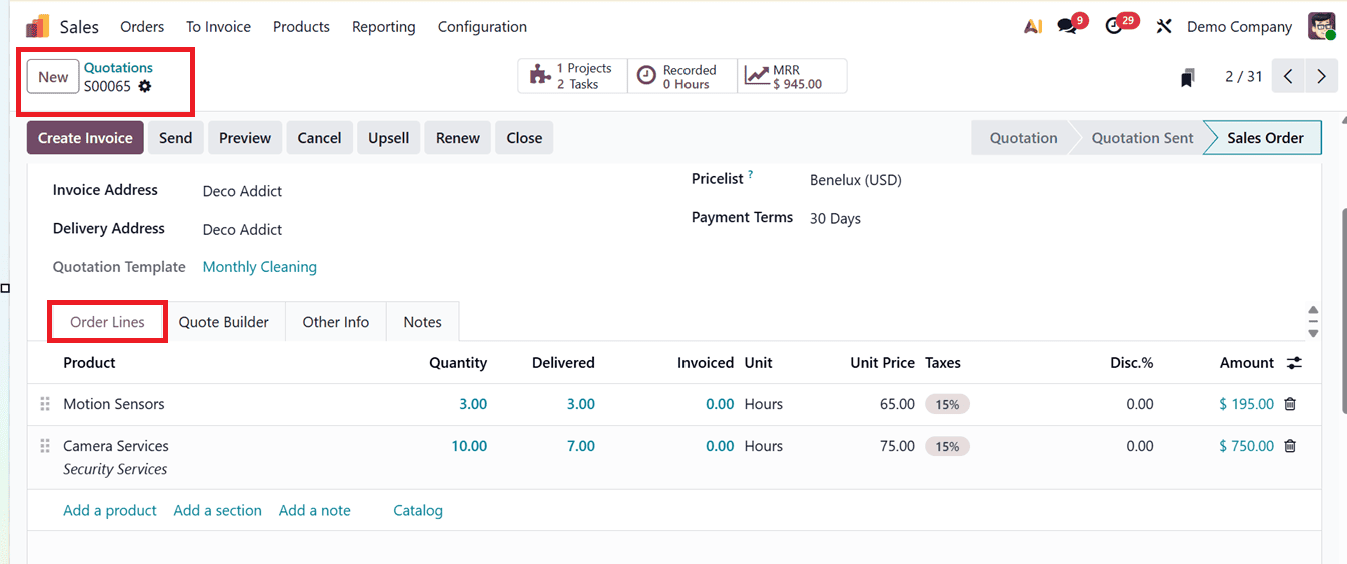Open the Monthly Cleaning template link
The width and height of the screenshot is (1347, 564).
[x=260, y=267]
